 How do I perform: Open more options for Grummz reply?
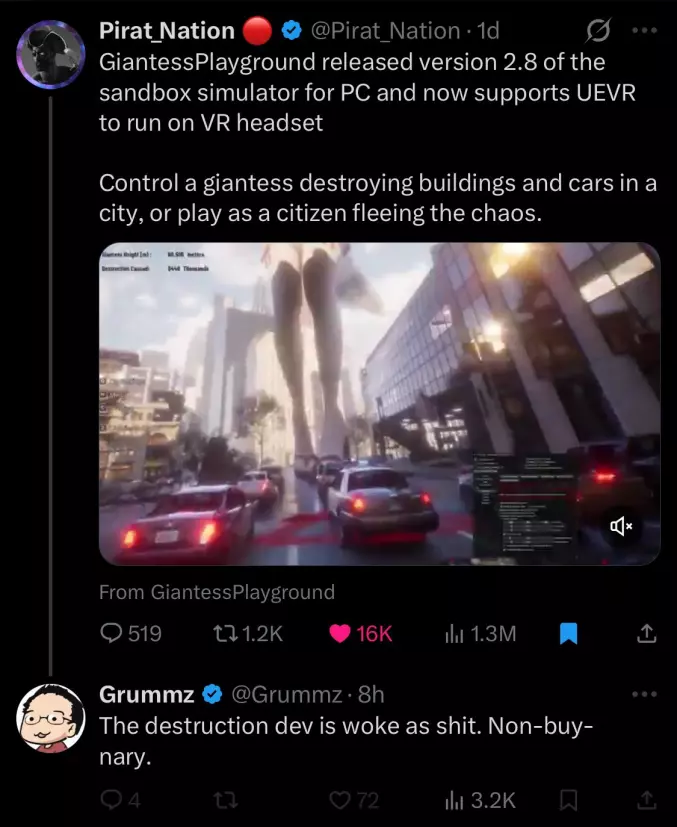click(x=645, y=694)
